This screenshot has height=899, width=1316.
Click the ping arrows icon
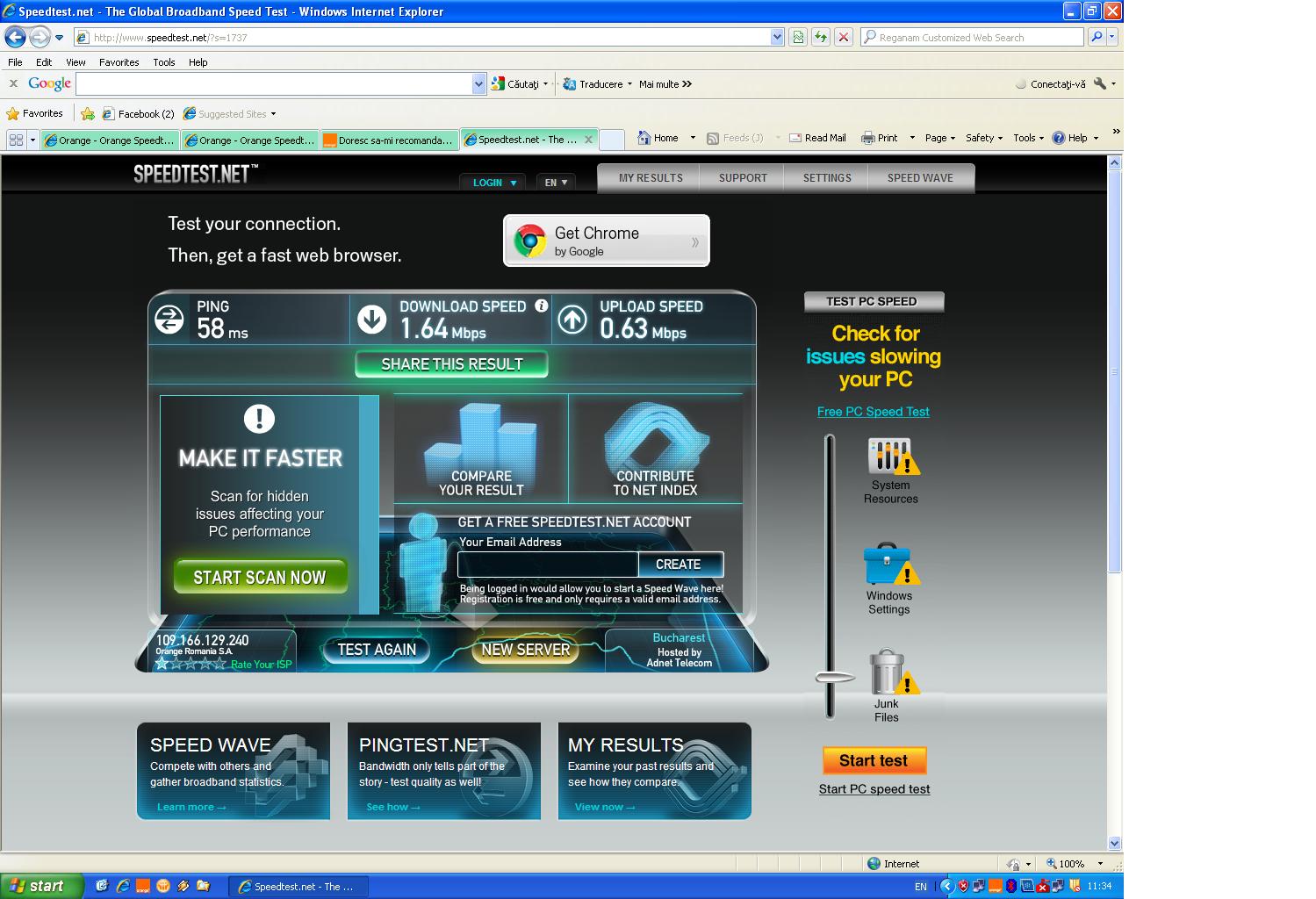click(169, 320)
